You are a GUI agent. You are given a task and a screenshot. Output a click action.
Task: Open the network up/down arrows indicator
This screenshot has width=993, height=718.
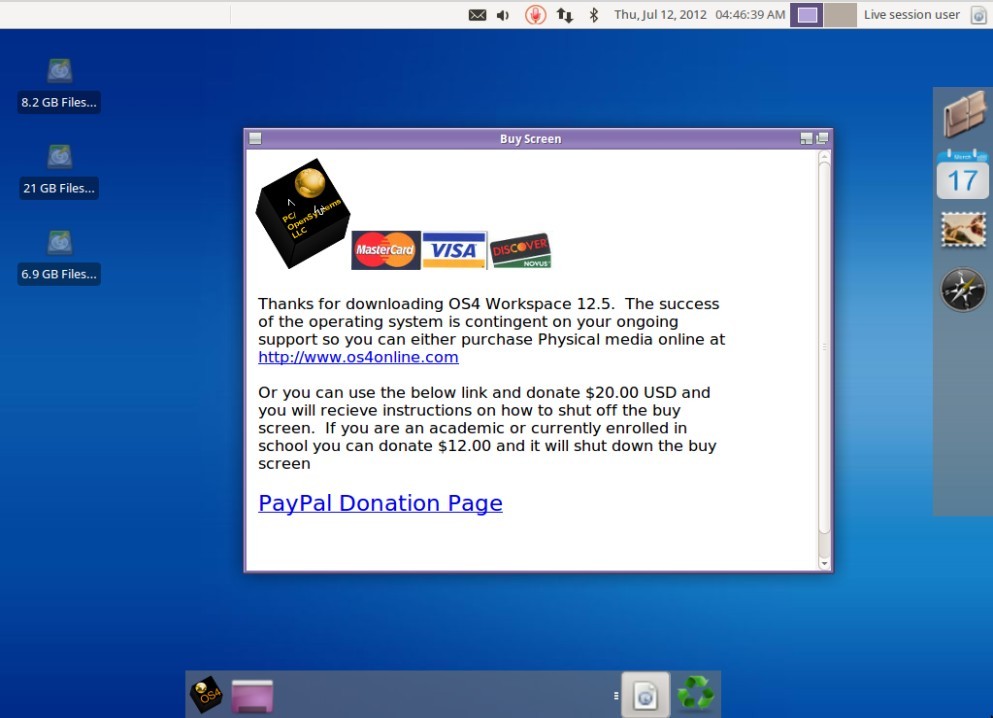[x=565, y=15]
